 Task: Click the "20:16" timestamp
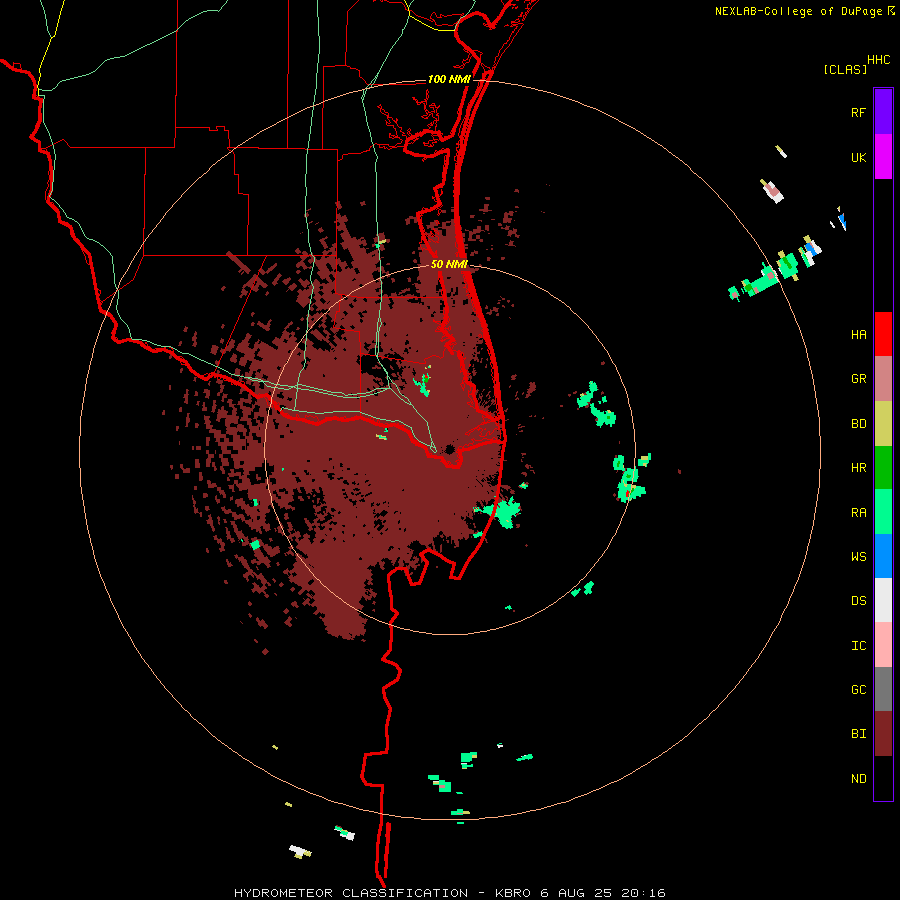click(x=642, y=893)
